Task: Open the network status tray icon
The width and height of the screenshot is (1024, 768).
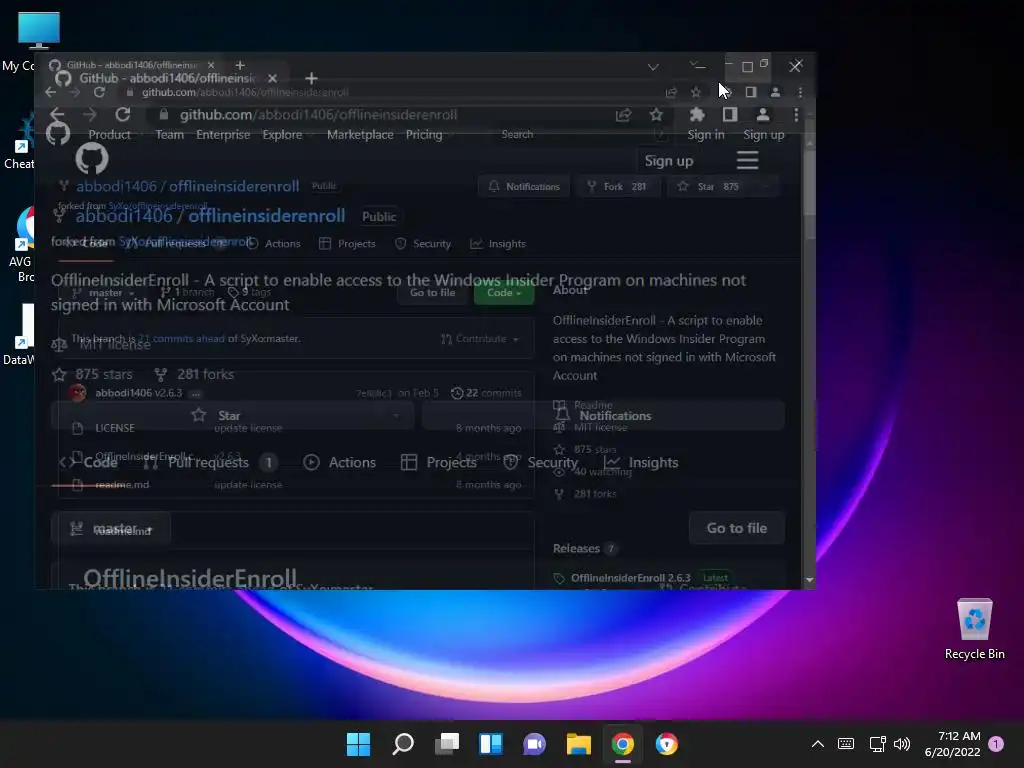Action: [x=877, y=744]
